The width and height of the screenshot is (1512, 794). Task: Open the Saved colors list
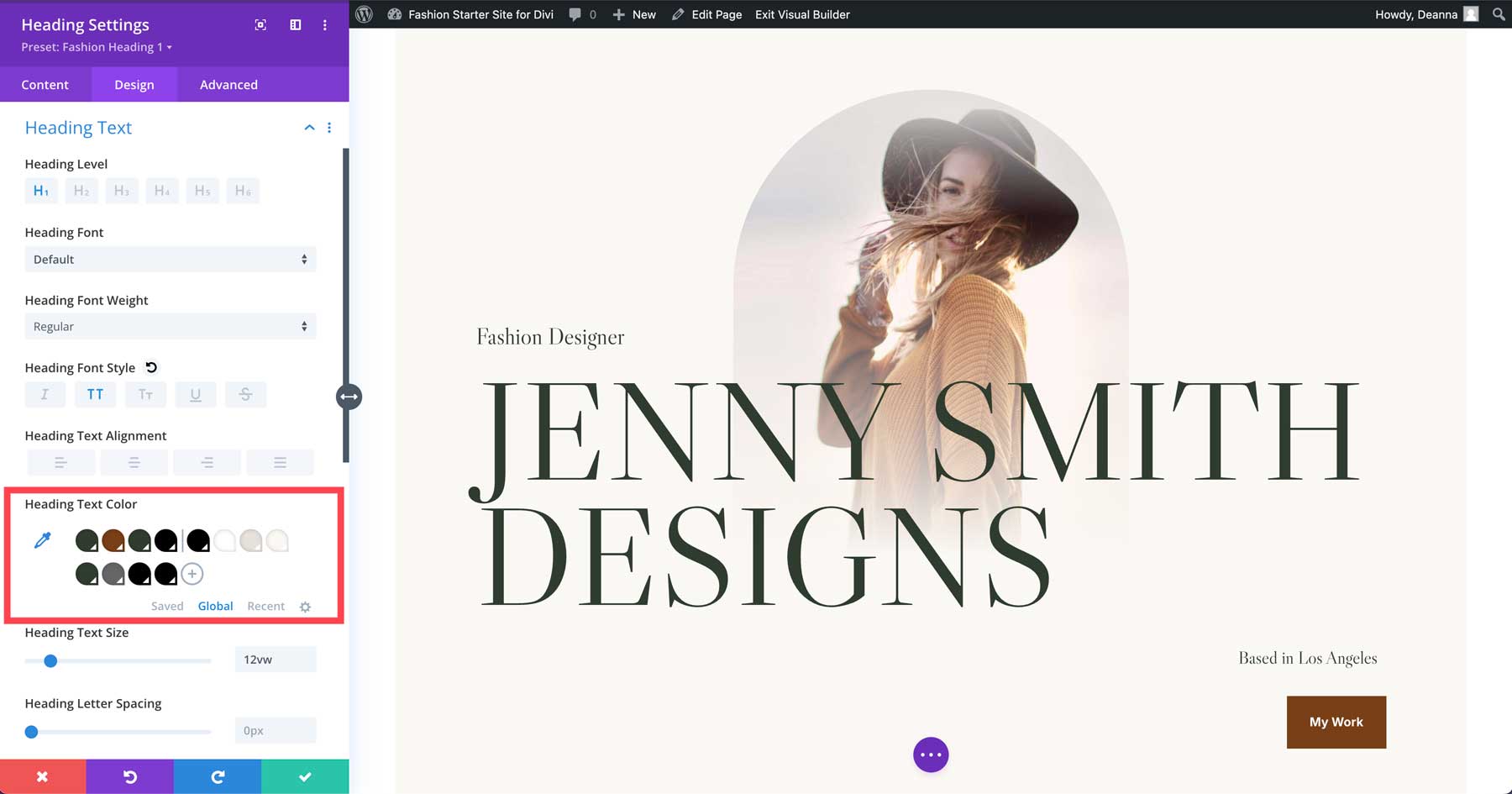[167, 606]
